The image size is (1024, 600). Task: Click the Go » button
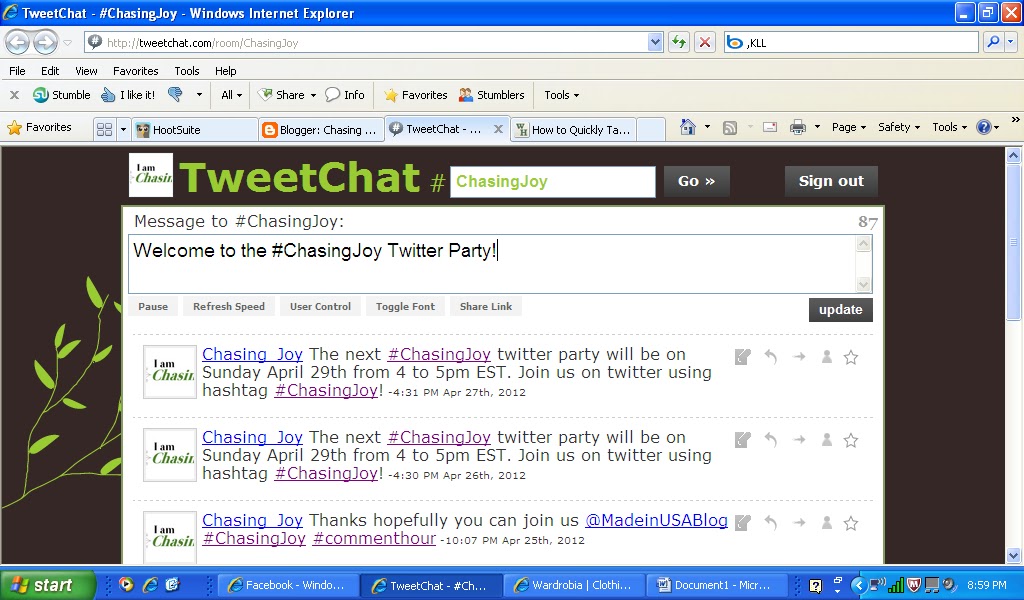click(696, 181)
